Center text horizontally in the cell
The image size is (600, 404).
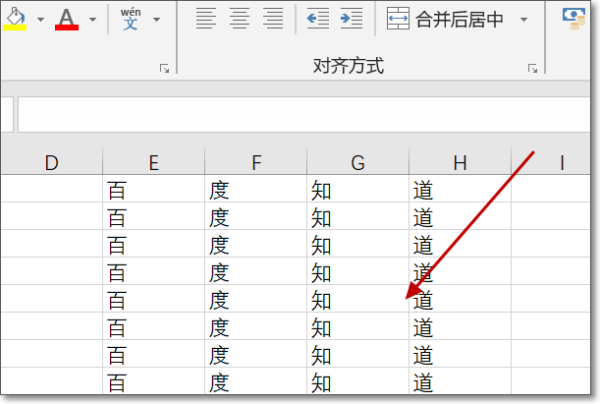(x=239, y=19)
